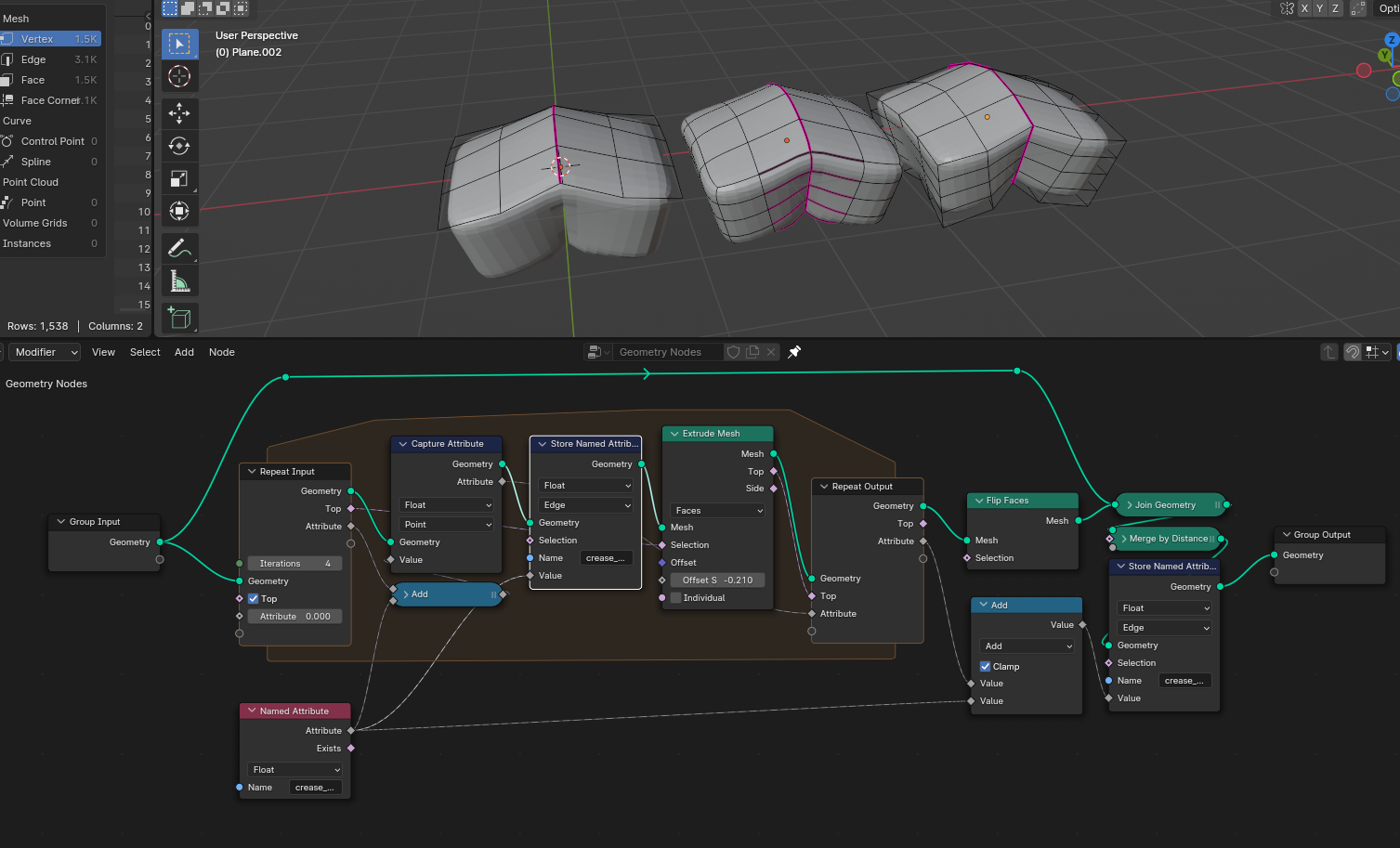Click the fake user shield icon

(x=734, y=352)
